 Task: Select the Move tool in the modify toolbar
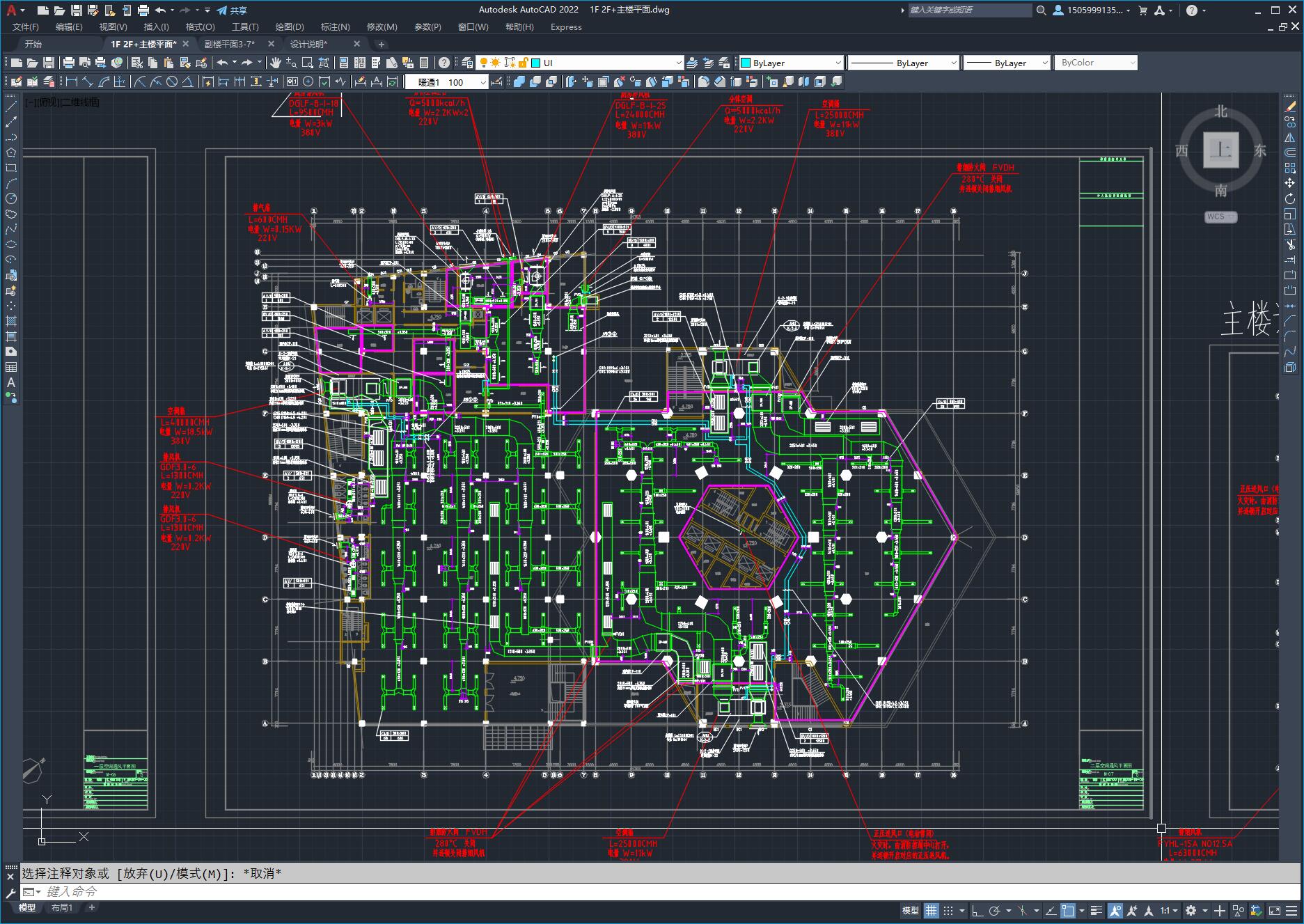1290,183
